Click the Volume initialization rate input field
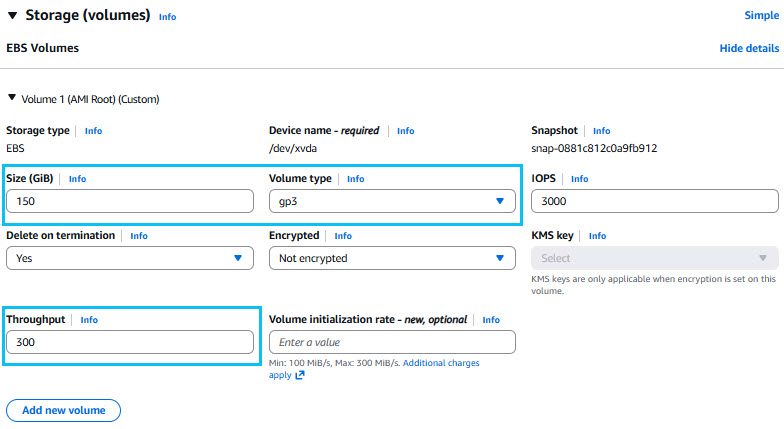The width and height of the screenshot is (784, 429). tap(392, 342)
